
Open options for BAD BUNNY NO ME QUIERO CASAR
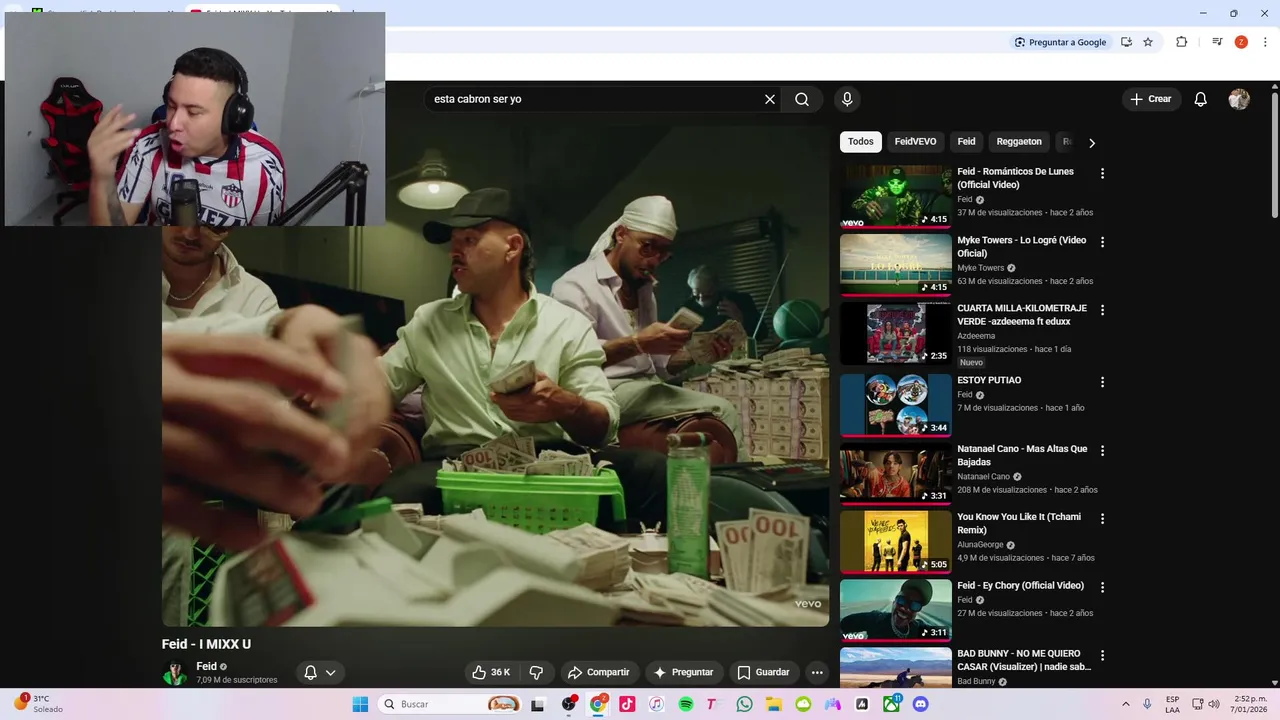[x=1103, y=656]
